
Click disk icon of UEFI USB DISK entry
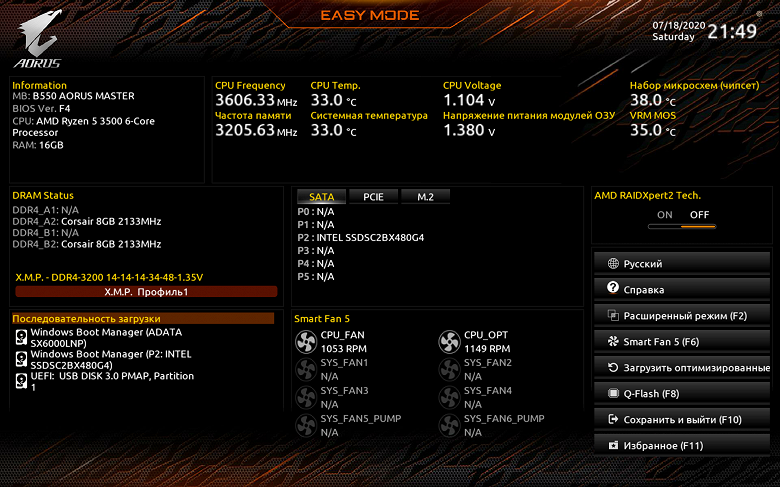tap(21, 381)
